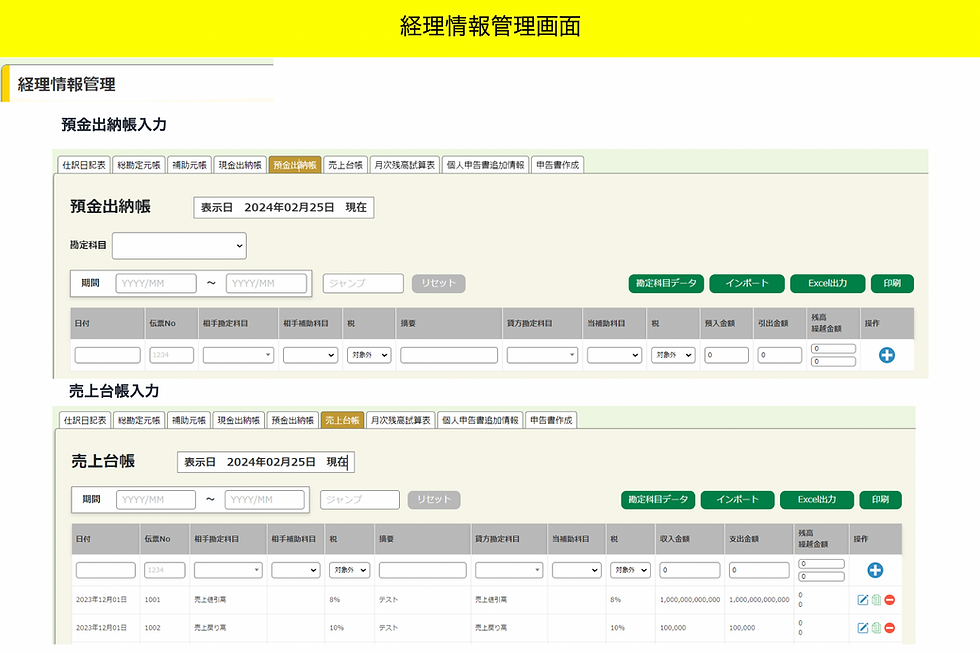Delete the sales row with 伝票No 1001
This screenshot has width=980, height=653.
(889, 600)
